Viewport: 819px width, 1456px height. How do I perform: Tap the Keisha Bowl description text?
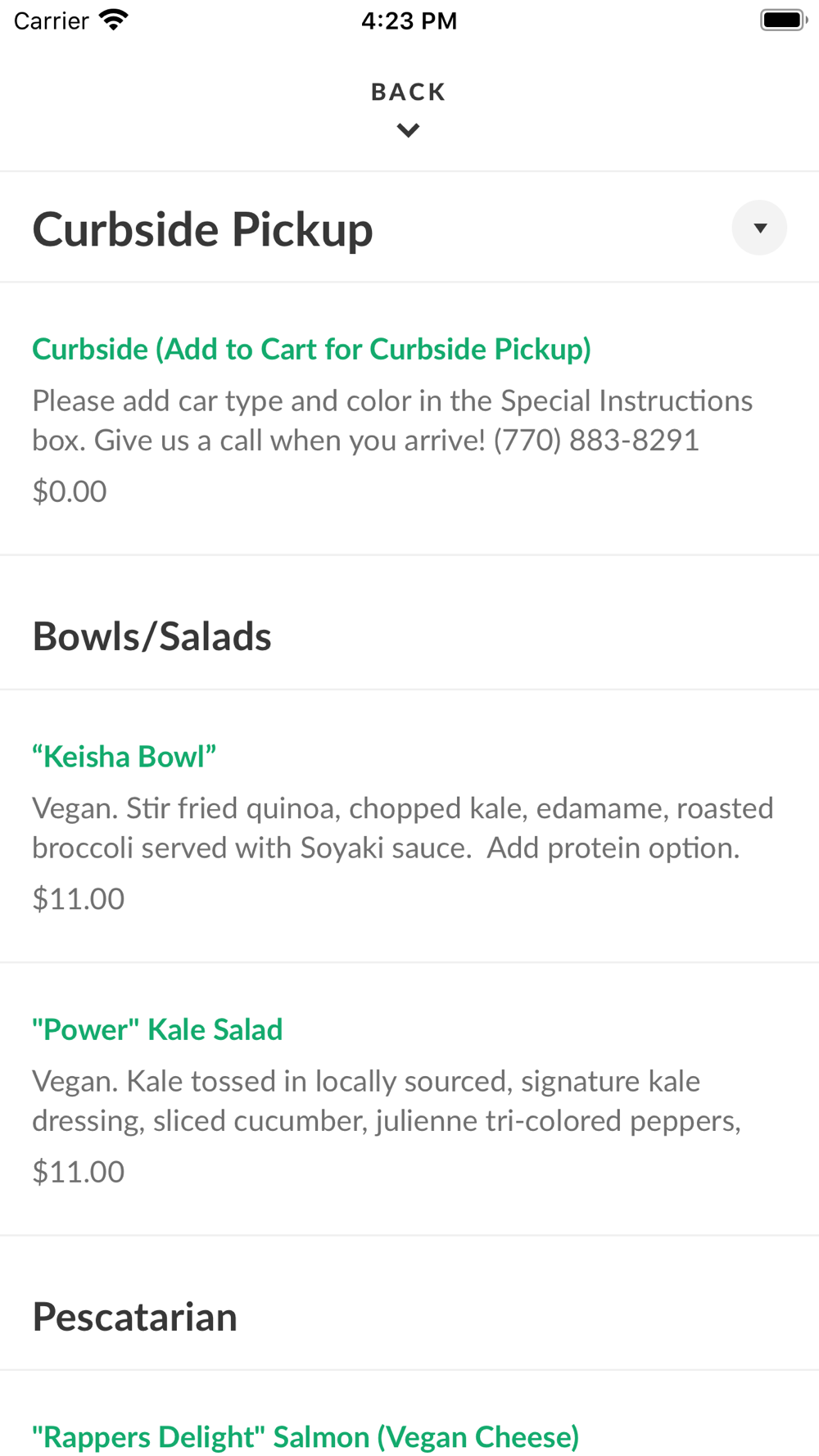point(403,828)
